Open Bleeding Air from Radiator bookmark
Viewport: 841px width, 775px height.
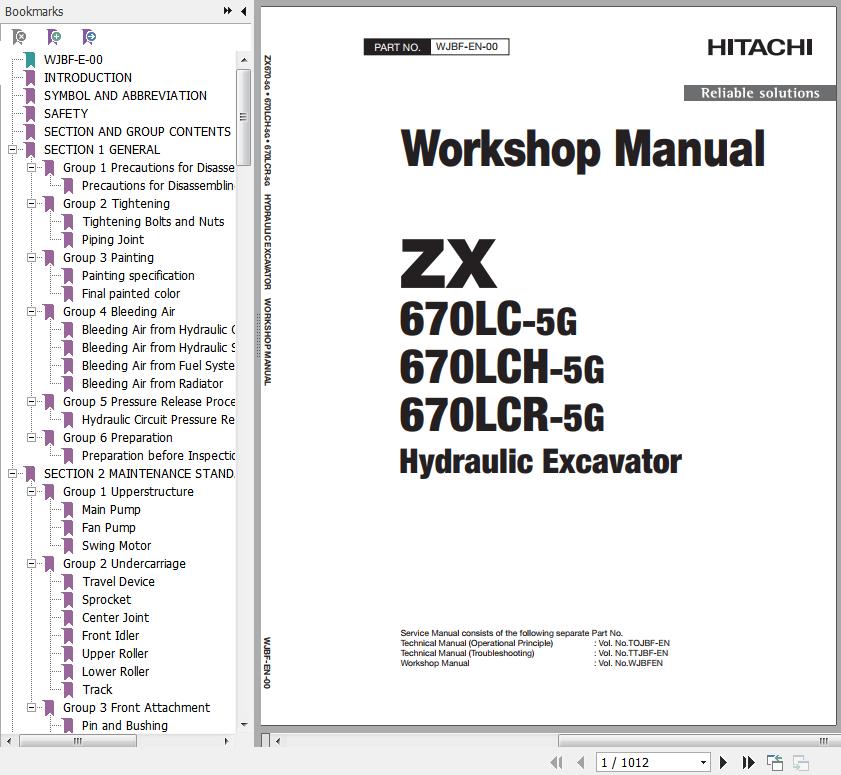tap(152, 383)
